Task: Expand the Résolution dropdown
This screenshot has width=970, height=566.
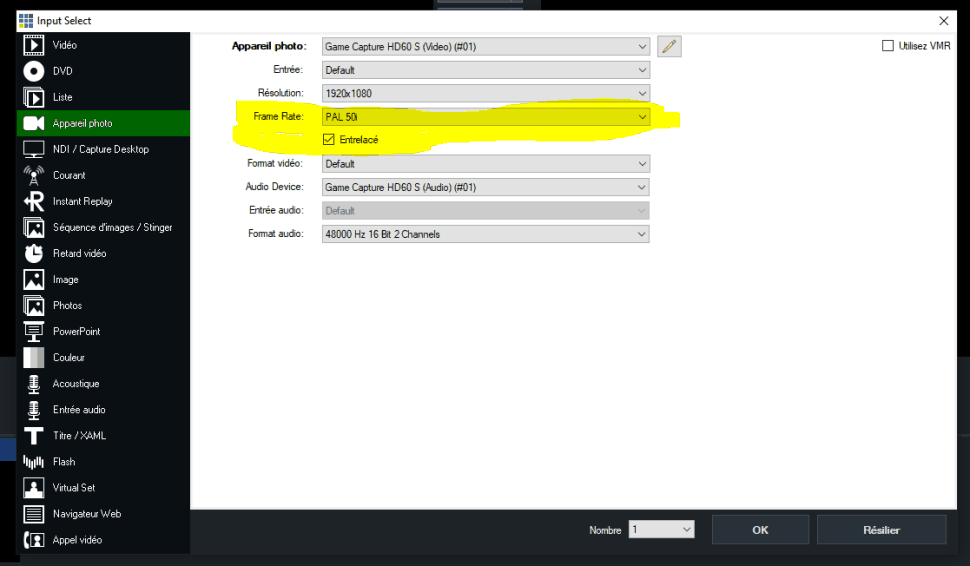Action: 486,93
